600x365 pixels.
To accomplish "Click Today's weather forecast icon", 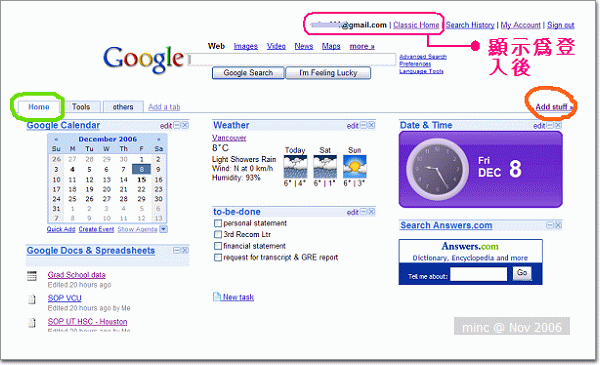I will pos(295,166).
